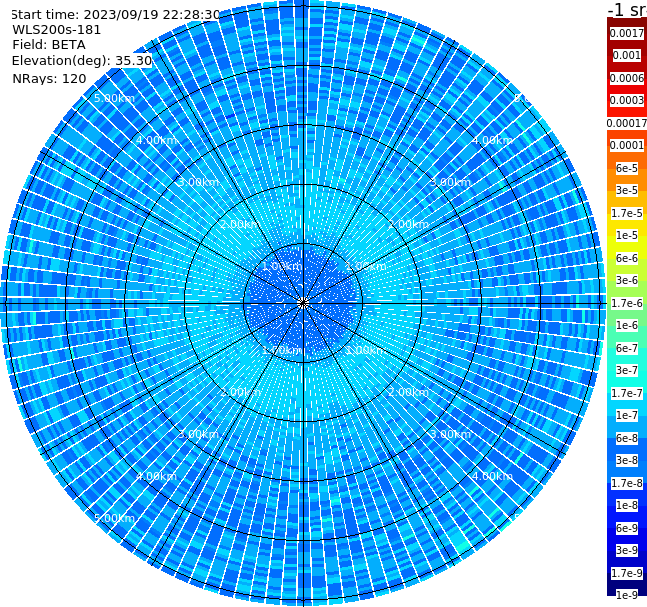Image resolution: width=647 pixels, height=607 pixels.
Task: Click the 0.0017 colorbar label
Action: (627, 33)
